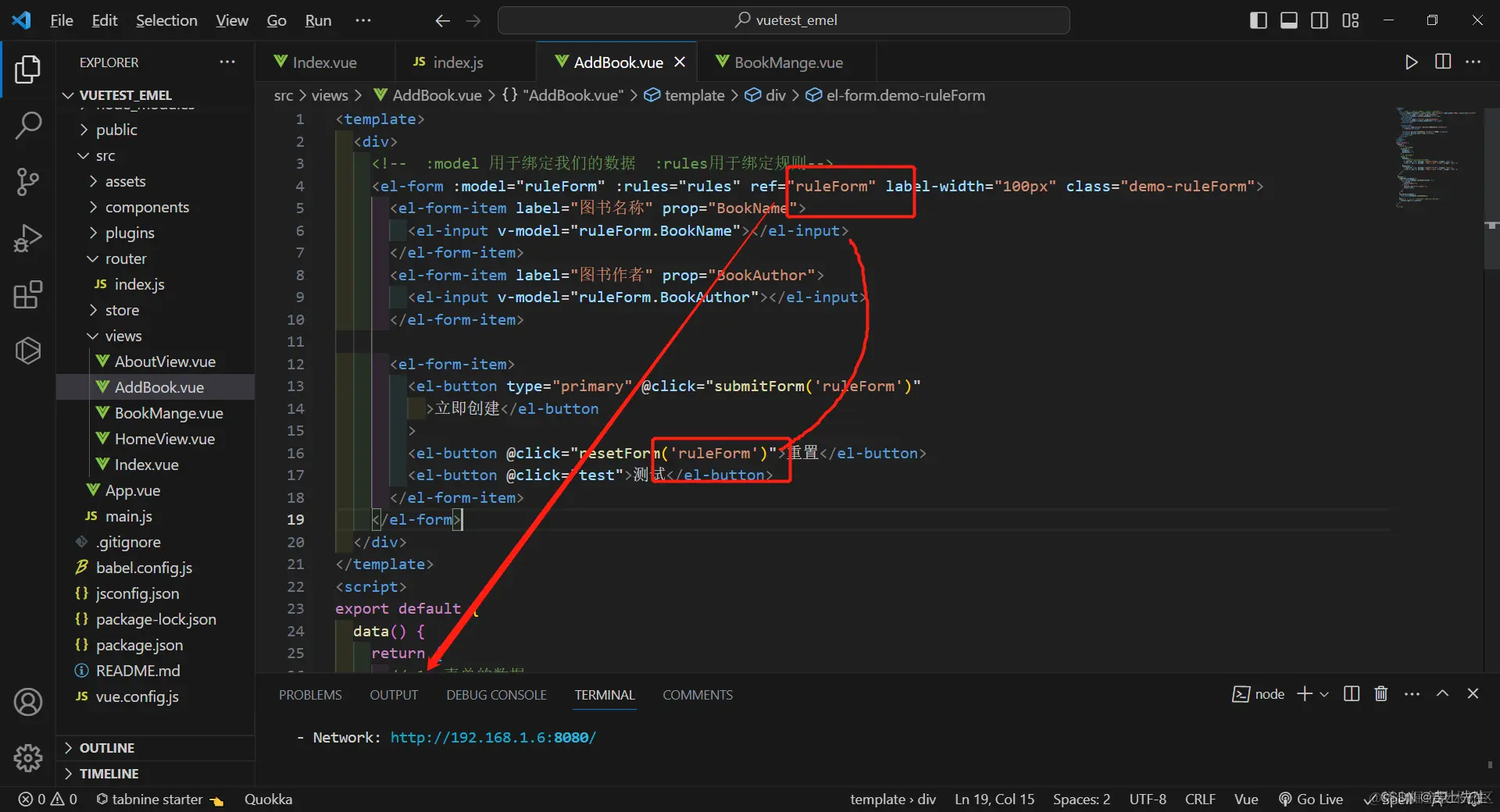Add a new terminal with plus icon

tap(1305, 693)
